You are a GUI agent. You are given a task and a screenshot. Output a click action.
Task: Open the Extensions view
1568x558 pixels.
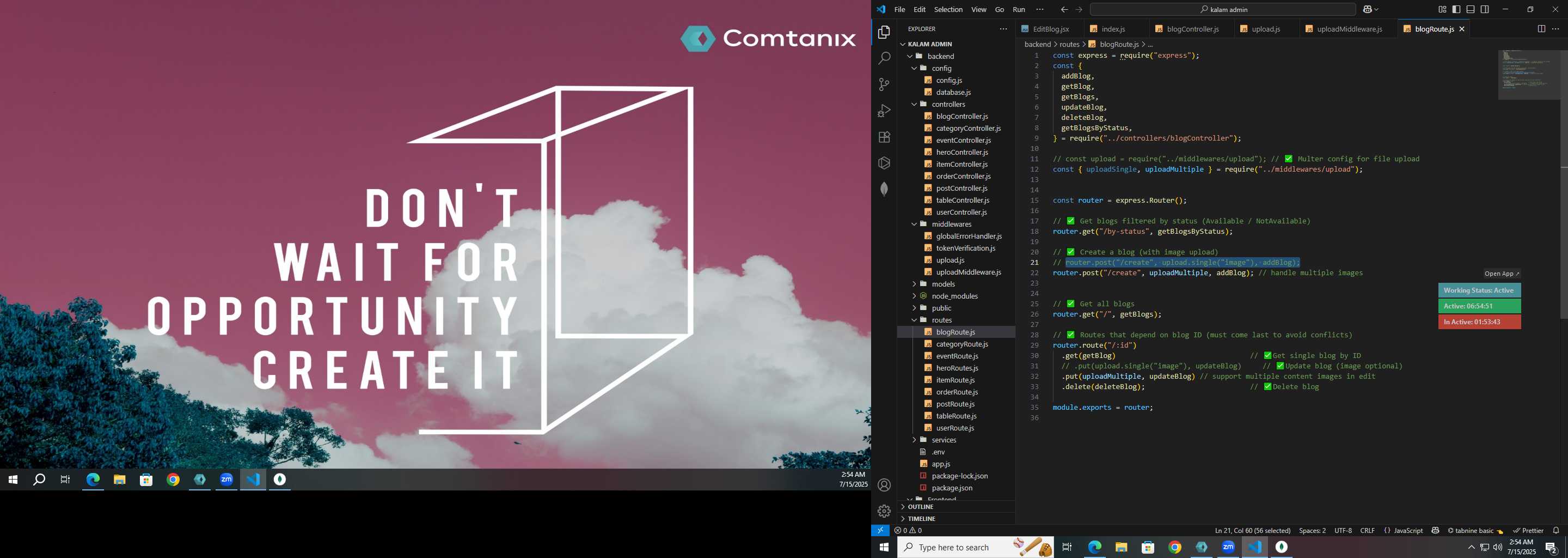pyautogui.click(x=884, y=136)
